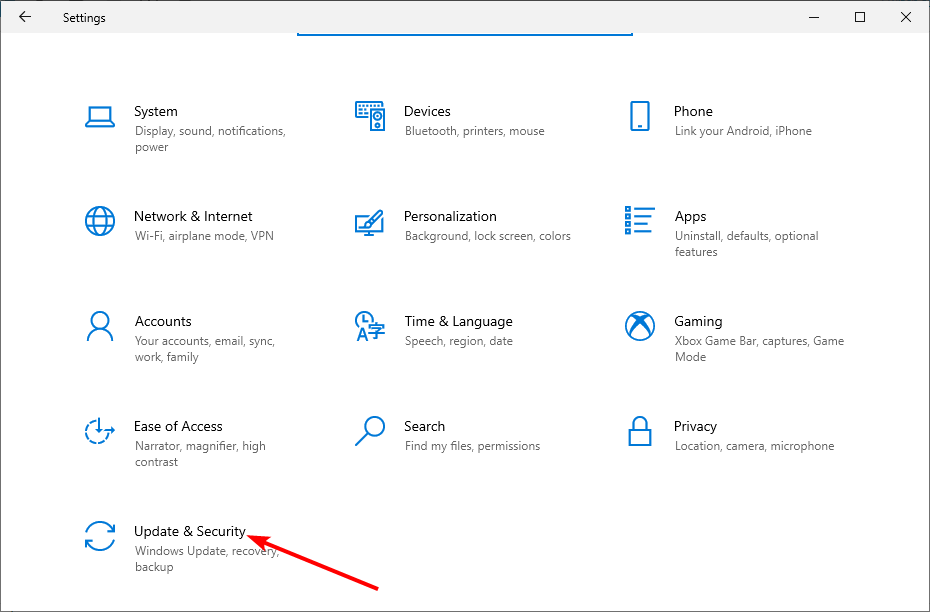The height and width of the screenshot is (612, 930).
Task: Click the Apps list icon
Action: (640, 221)
